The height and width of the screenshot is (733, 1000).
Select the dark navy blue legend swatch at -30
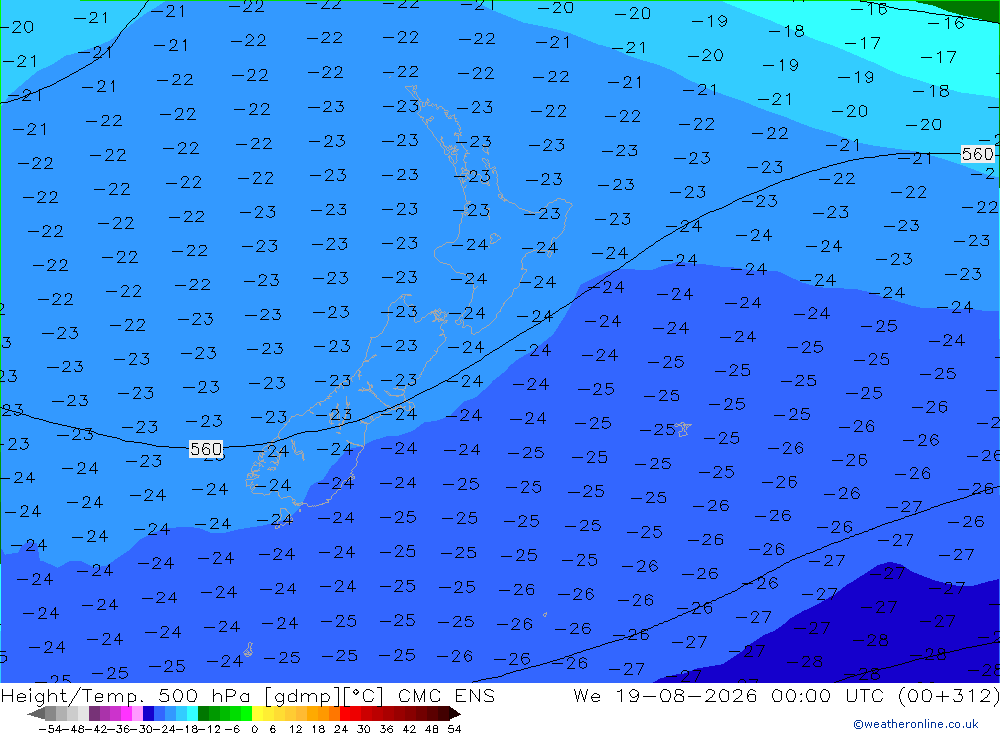[x=148, y=713]
